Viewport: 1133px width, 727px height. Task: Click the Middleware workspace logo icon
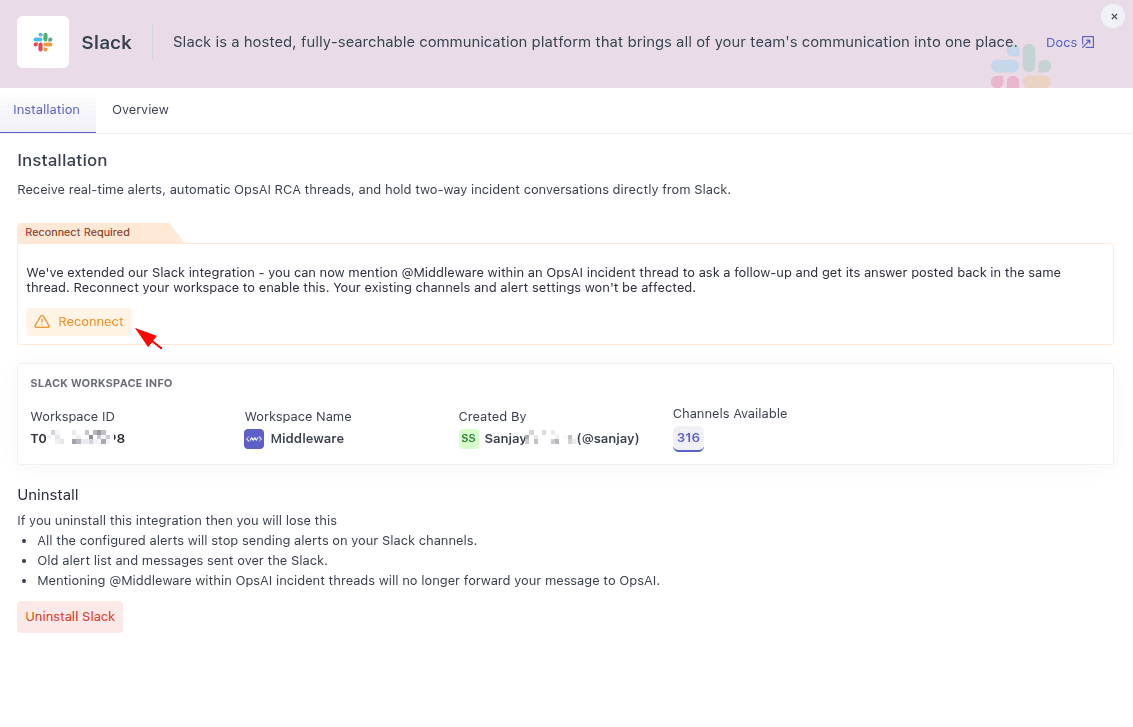[254, 439]
